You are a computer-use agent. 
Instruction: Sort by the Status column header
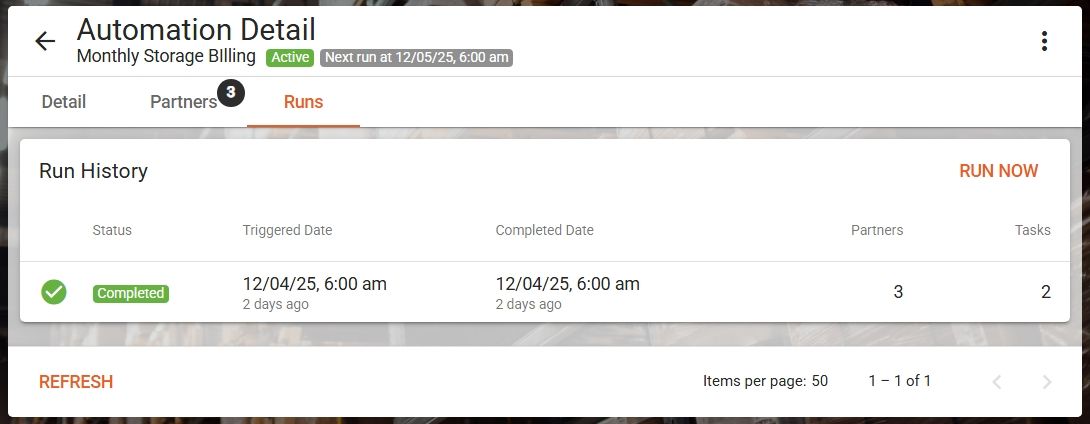pyautogui.click(x=112, y=230)
